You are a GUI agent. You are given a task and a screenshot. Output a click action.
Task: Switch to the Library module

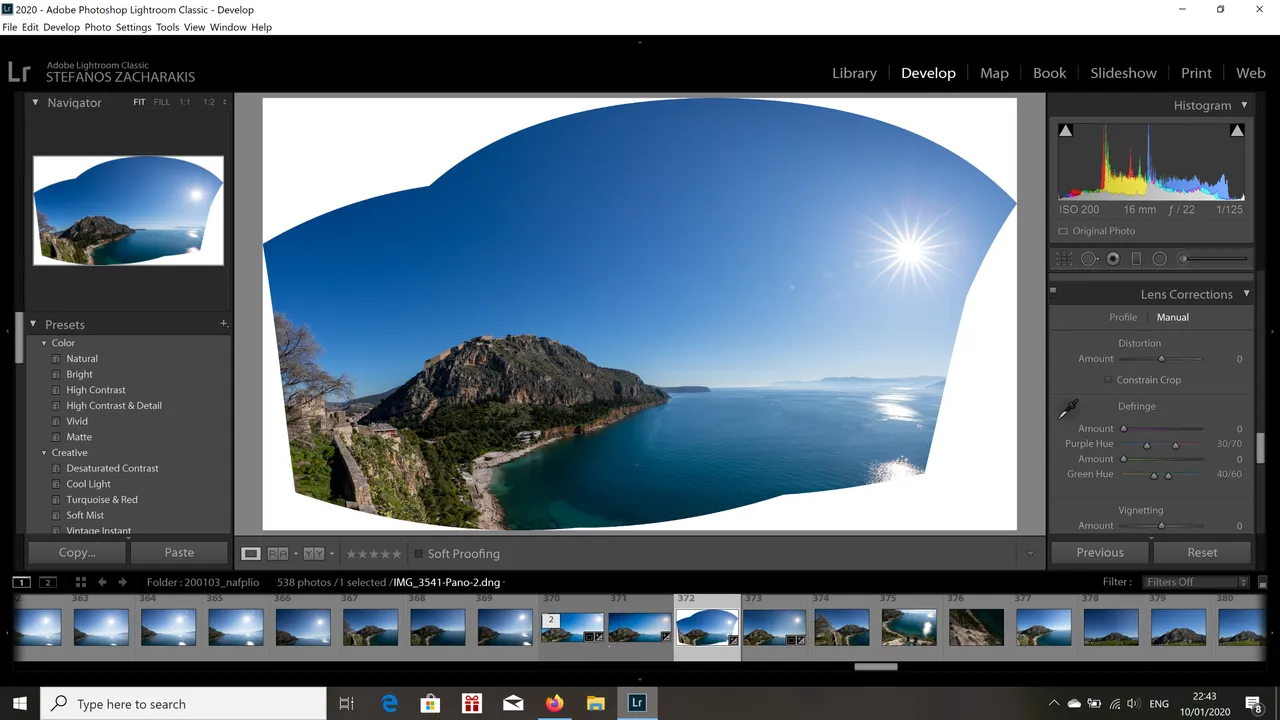[x=854, y=73]
